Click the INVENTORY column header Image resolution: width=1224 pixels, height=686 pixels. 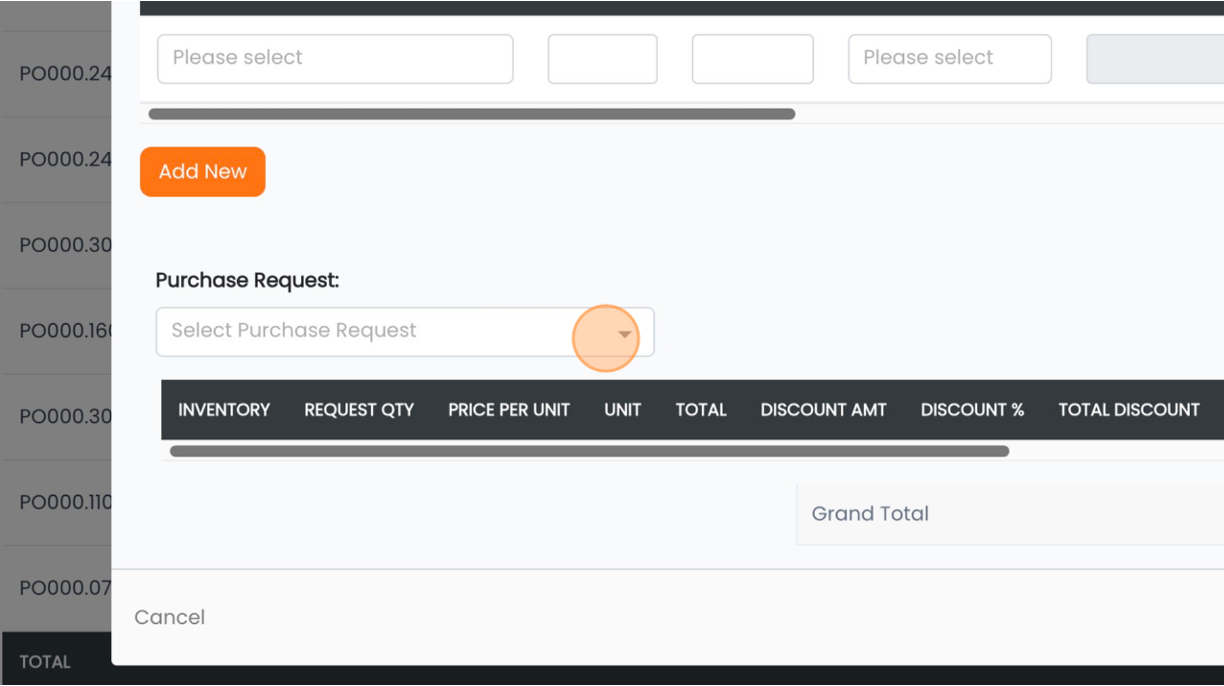(x=224, y=410)
